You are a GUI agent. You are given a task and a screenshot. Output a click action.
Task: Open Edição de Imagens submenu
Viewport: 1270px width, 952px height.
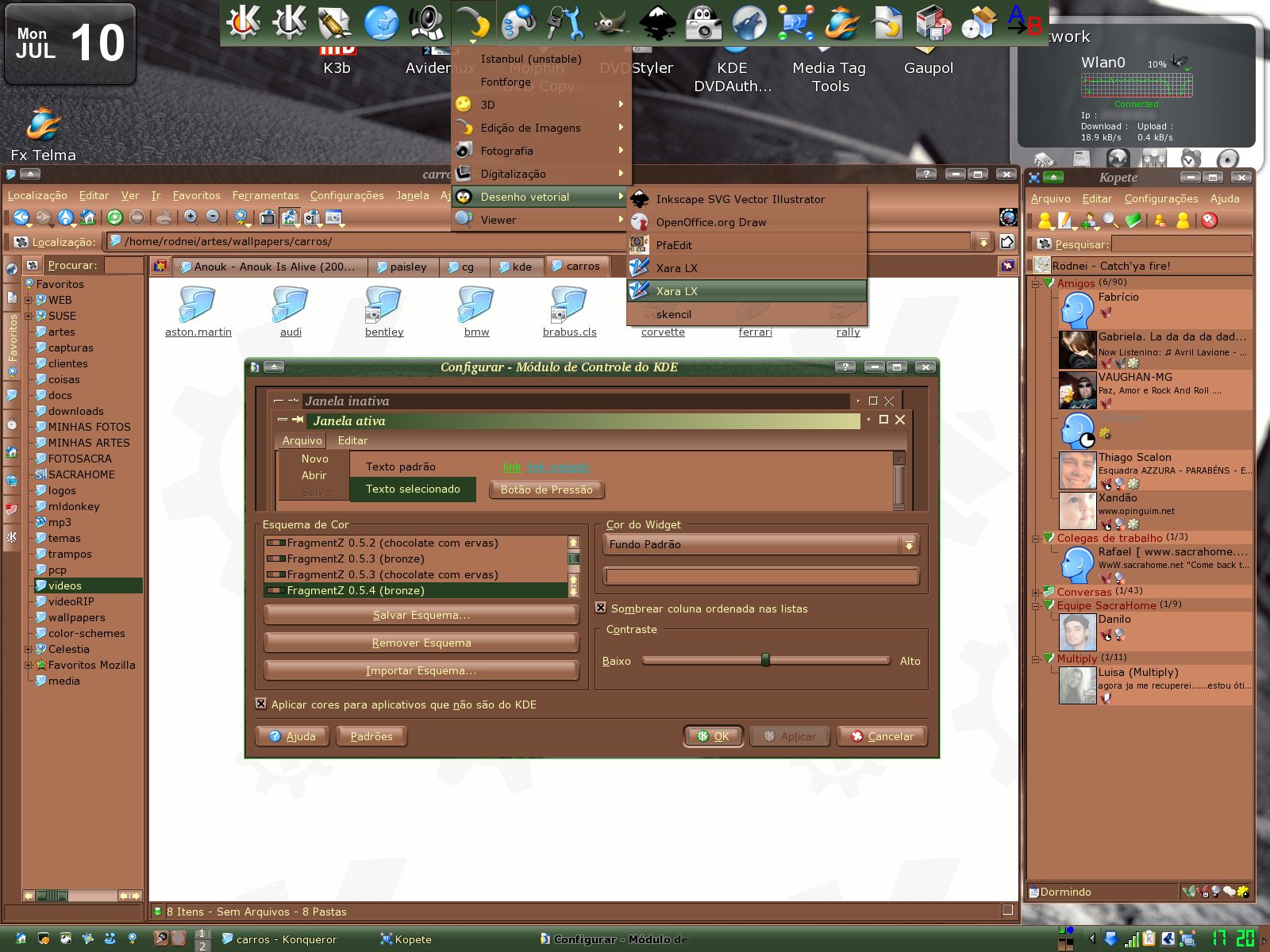coord(540,128)
